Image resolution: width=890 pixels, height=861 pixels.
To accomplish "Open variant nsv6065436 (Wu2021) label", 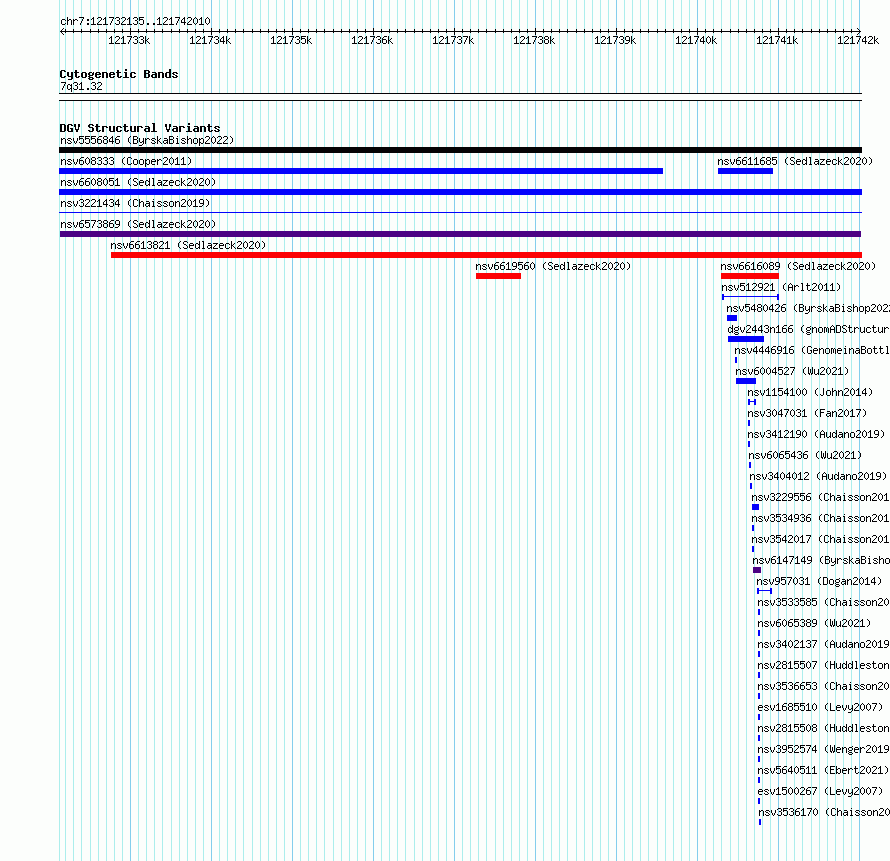I will pyautogui.click(x=805, y=455).
